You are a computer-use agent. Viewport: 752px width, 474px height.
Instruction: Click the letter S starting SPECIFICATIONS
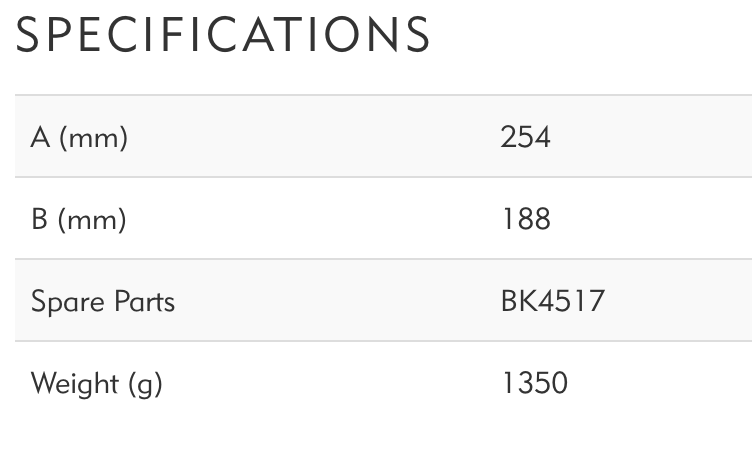coord(29,35)
